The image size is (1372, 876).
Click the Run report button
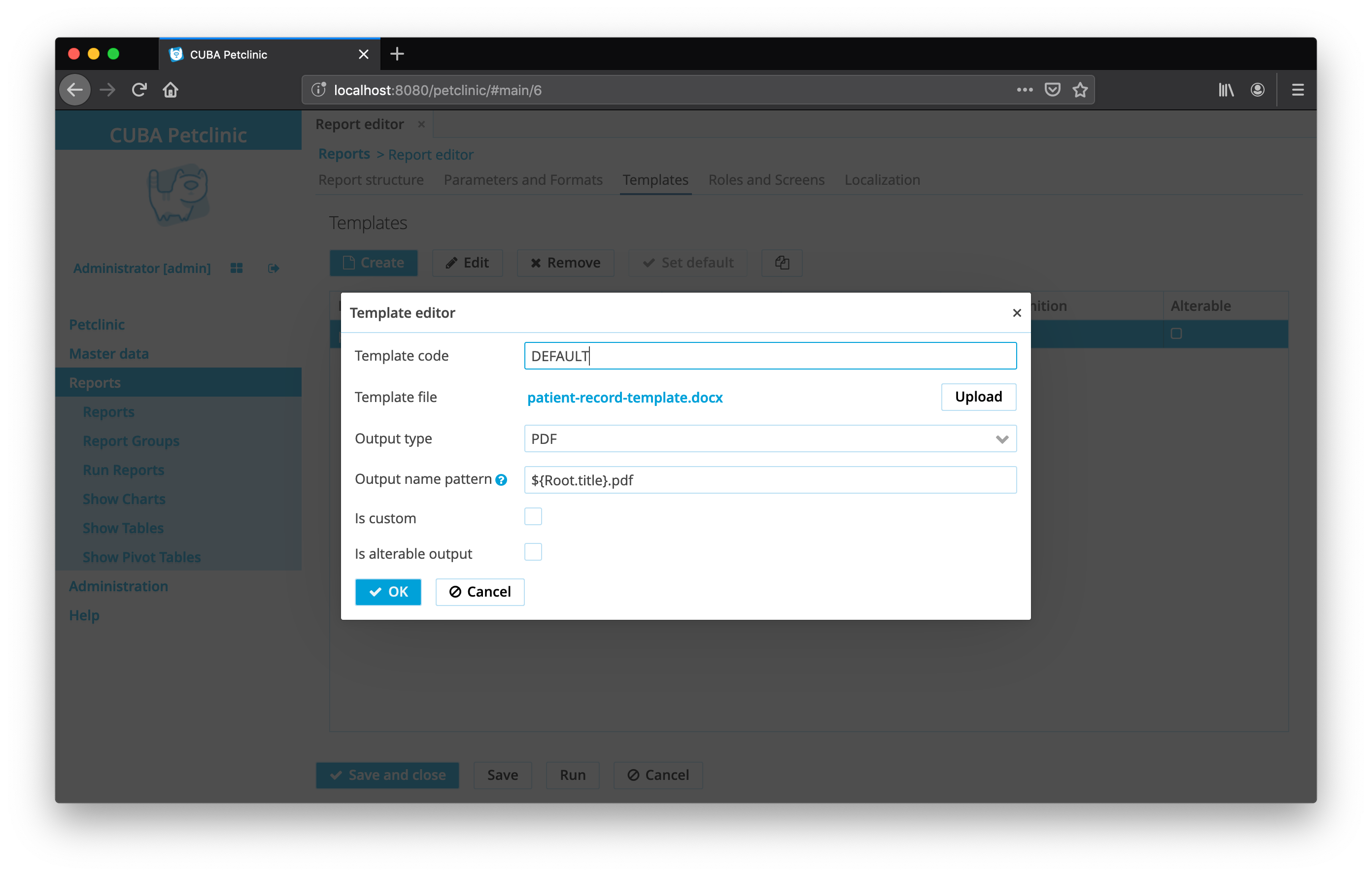click(x=573, y=775)
